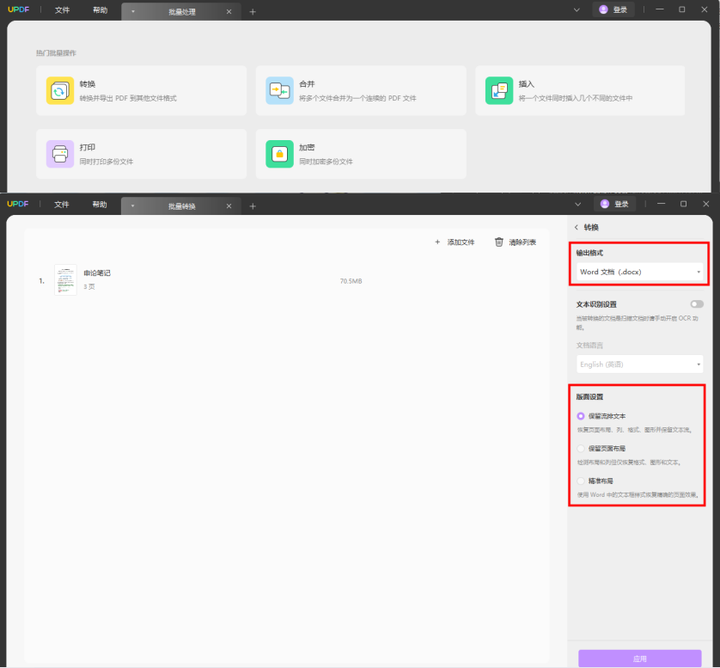This screenshot has width=720, height=668.
Task: Click the 输出格式 label
Action: (x=590, y=253)
